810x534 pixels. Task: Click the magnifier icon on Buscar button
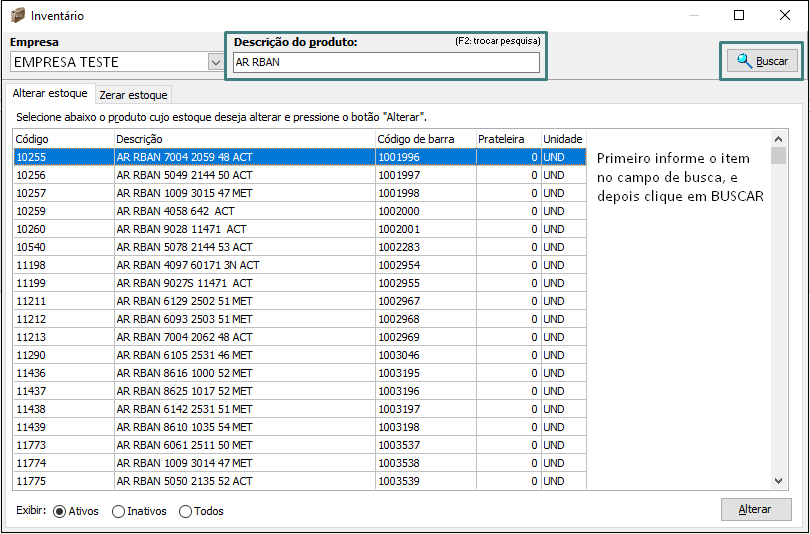744,61
